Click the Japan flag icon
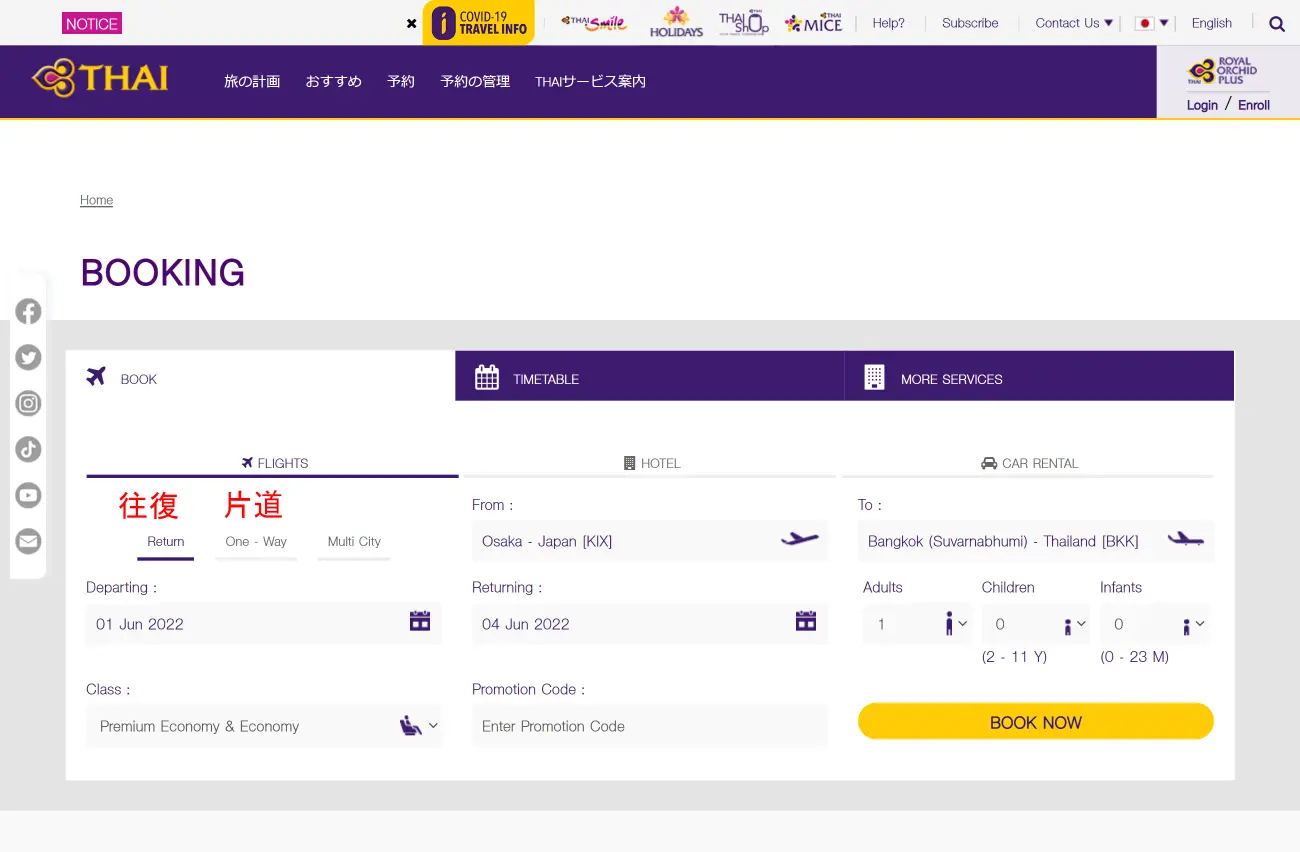Image resolution: width=1300 pixels, height=852 pixels. (x=1144, y=23)
